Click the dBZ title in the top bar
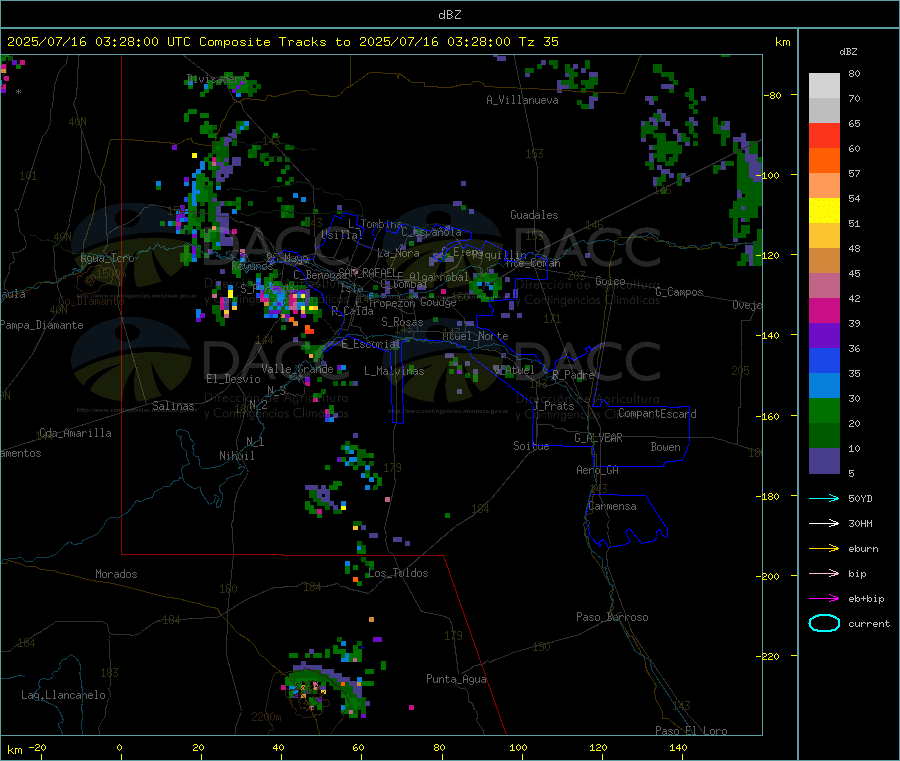Viewport: 900px width, 761px height. (x=449, y=14)
